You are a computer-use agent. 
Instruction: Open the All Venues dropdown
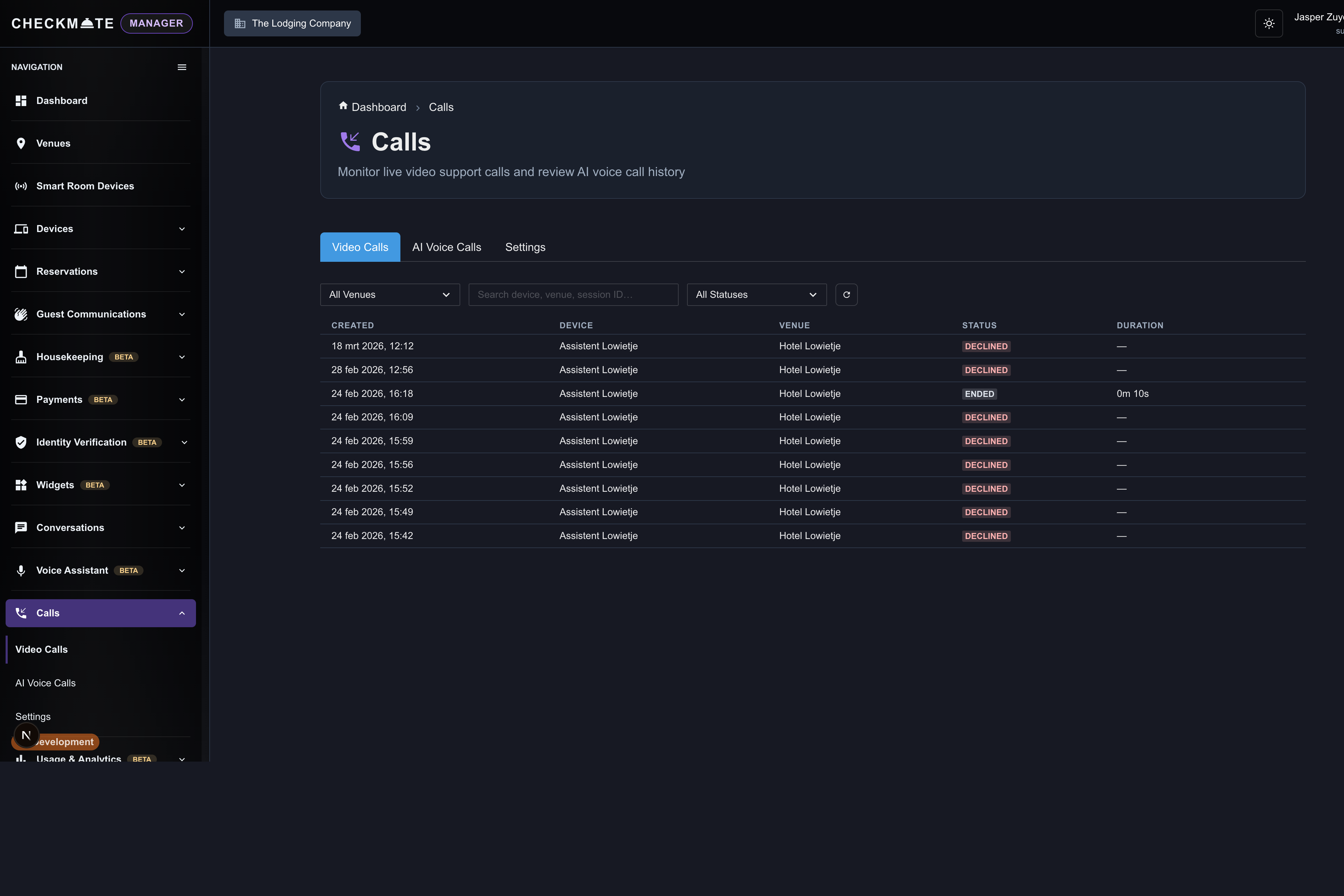[390, 295]
